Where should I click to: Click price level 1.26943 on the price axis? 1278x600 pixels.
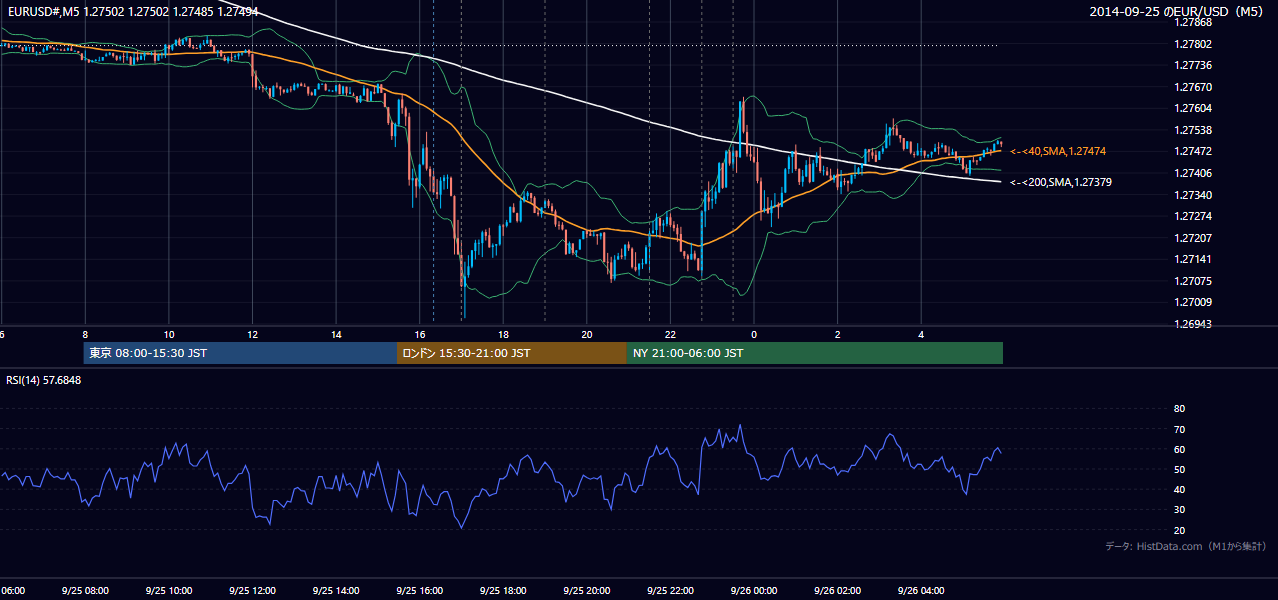1192,324
